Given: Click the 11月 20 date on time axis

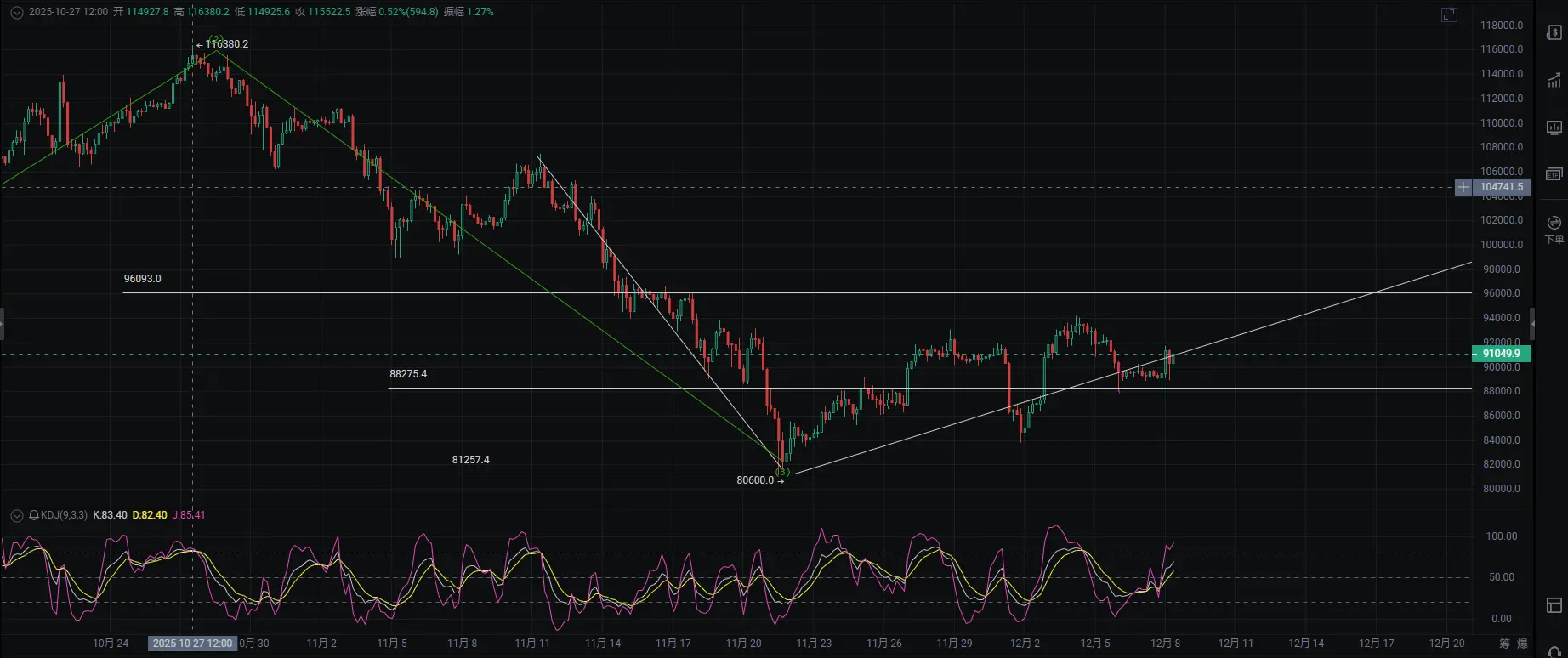Looking at the screenshot, I should (743, 644).
